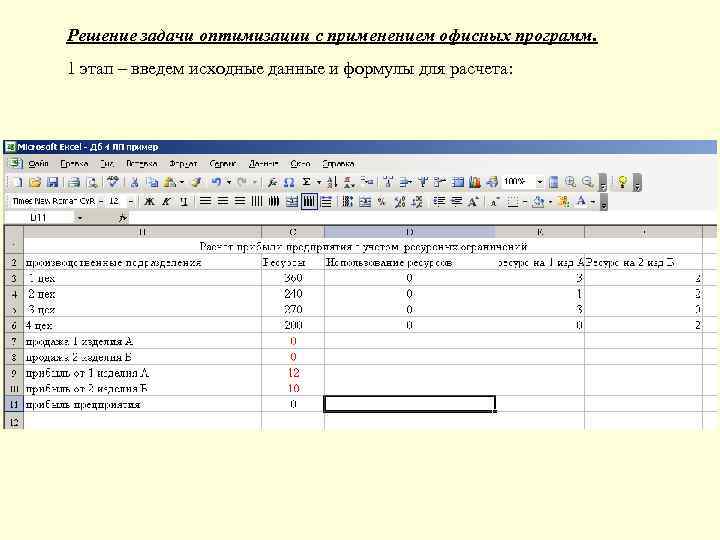Screen dimensions: 720x540
Task: Select cell with value 360
Action: point(293,278)
